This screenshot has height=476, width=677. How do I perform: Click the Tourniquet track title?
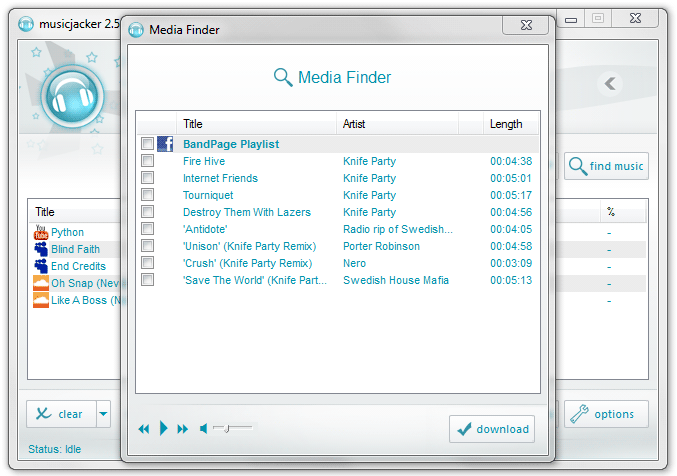[208, 195]
